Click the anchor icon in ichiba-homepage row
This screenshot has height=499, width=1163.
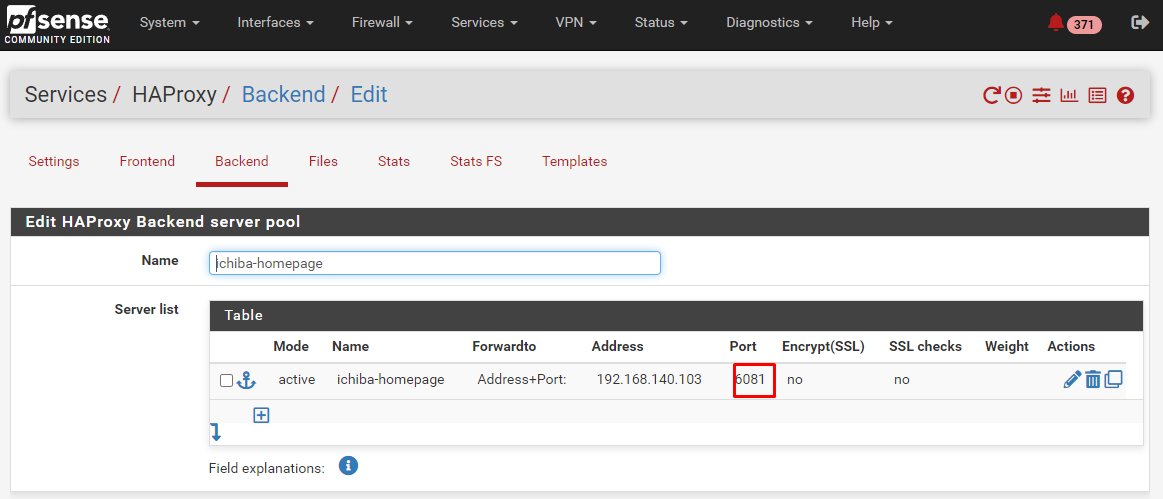pos(246,380)
